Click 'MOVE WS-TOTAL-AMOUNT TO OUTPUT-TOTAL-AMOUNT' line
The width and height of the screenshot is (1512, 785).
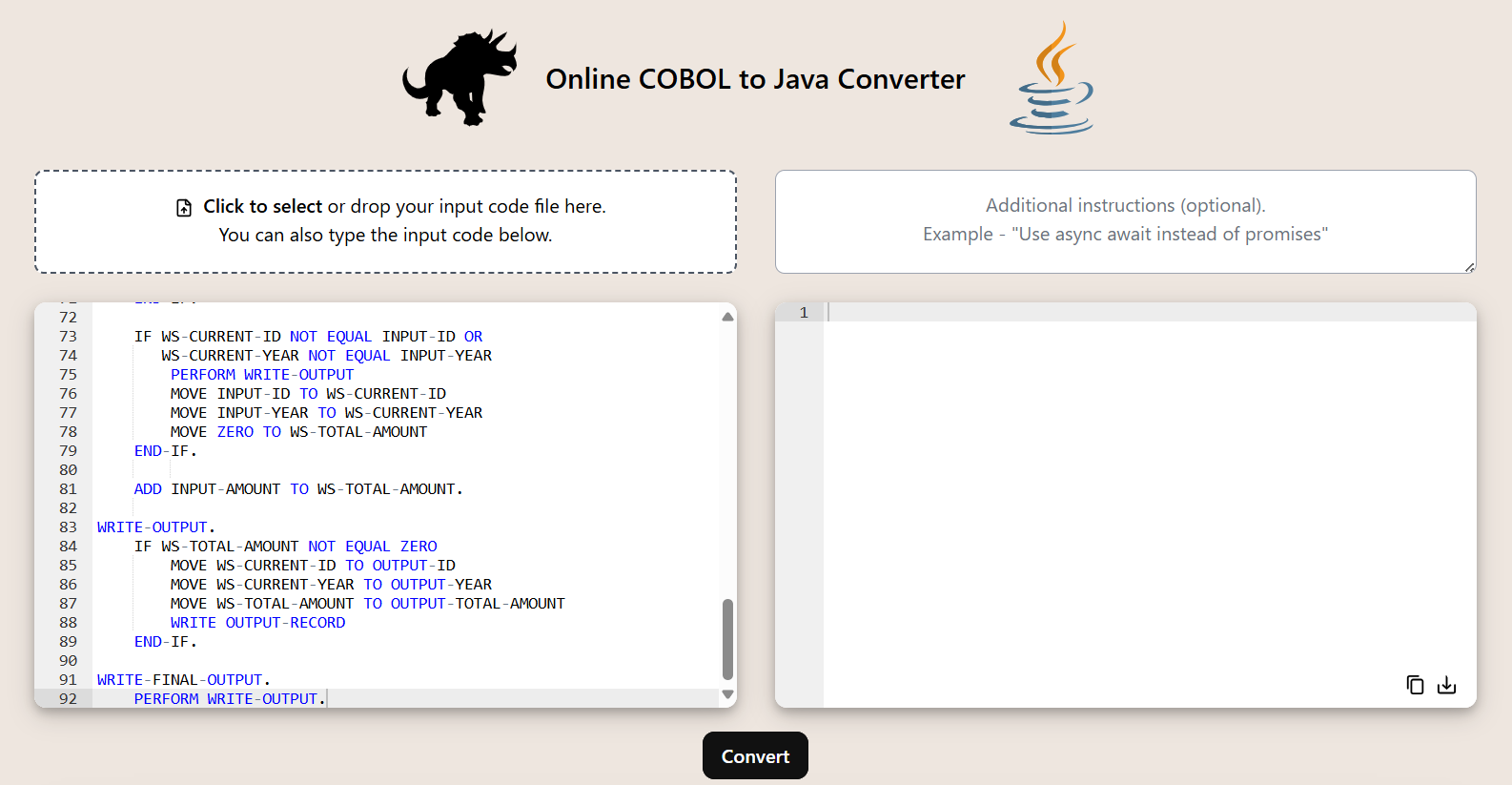[368, 604]
